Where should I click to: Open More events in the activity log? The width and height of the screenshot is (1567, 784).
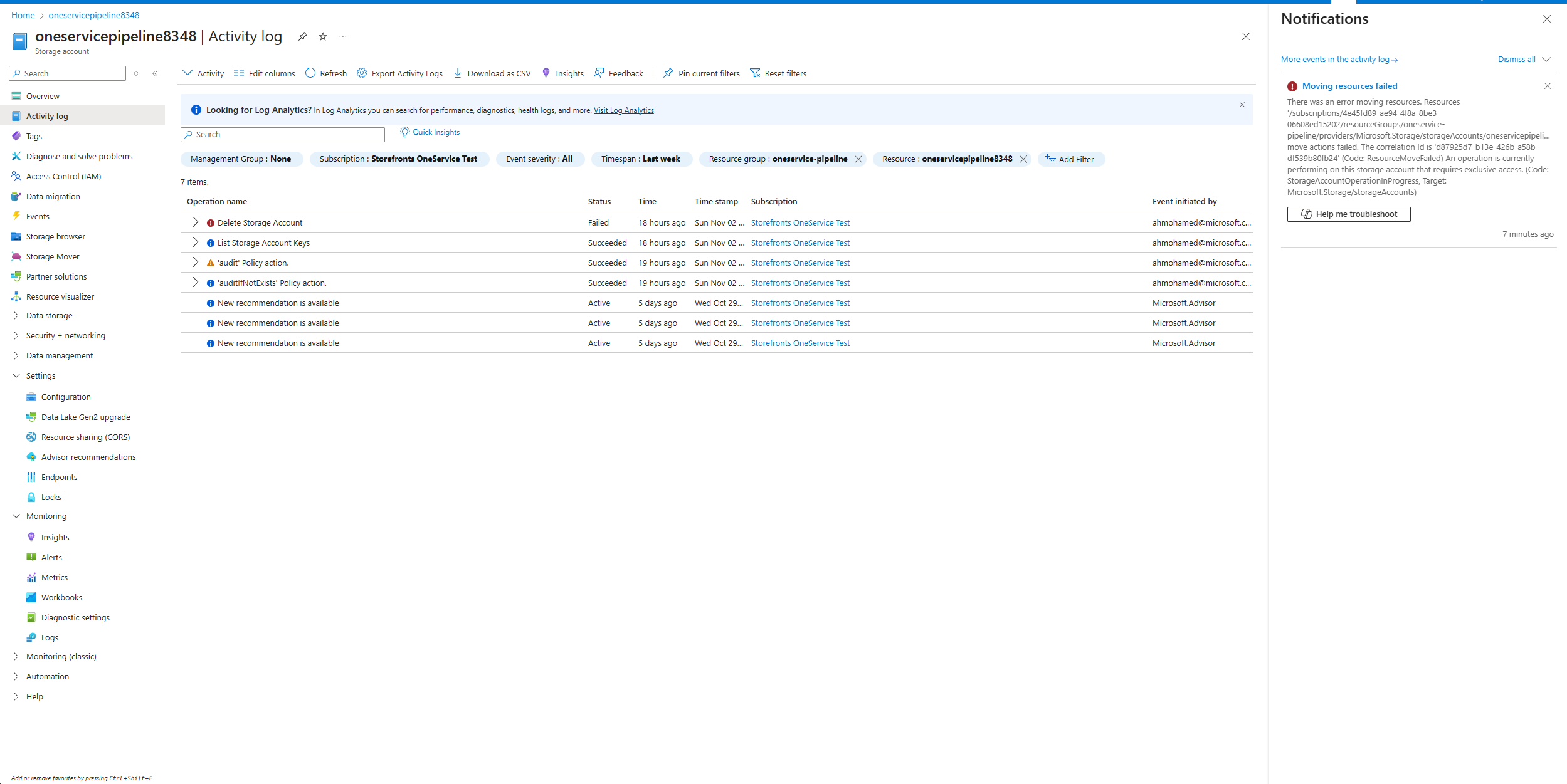click(1339, 60)
